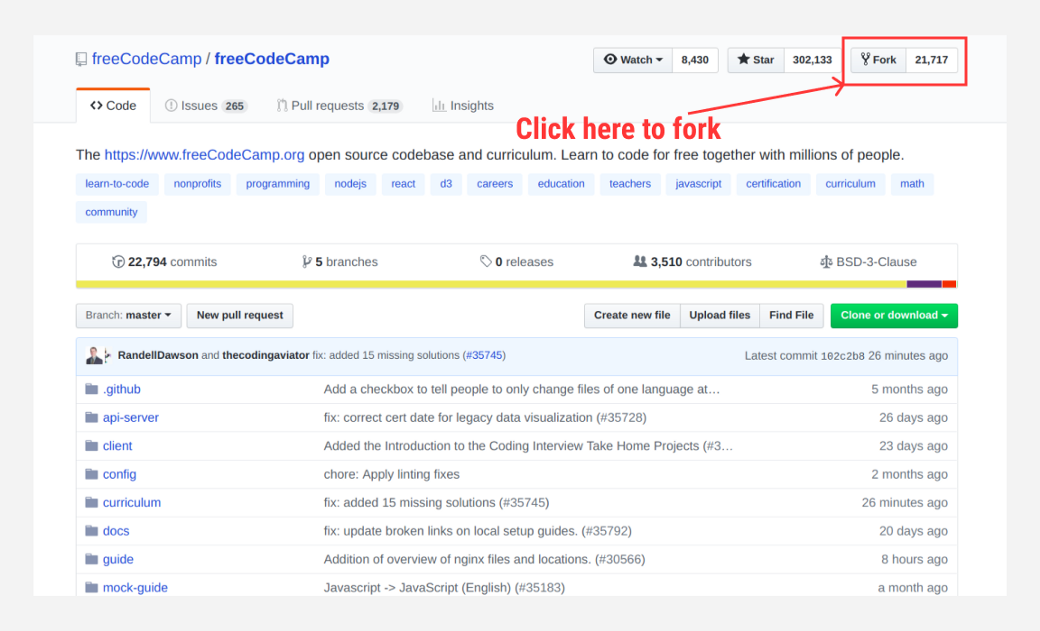Click the branches icon next to 5 branches

point(306,261)
